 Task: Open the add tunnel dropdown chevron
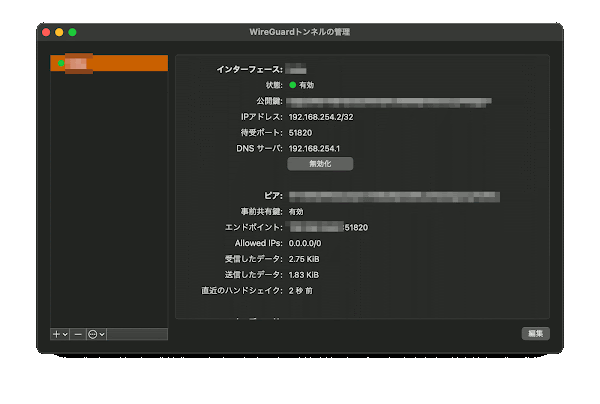pyautogui.click(x=65, y=334)
